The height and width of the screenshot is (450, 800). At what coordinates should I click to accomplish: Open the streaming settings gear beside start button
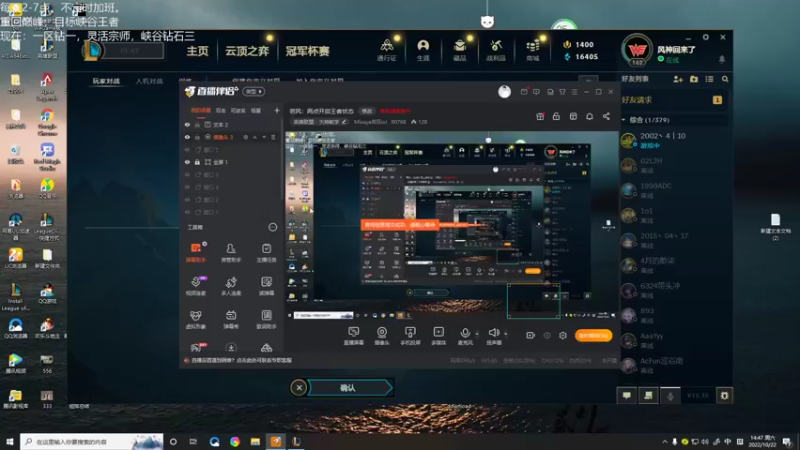coord(563,335)
